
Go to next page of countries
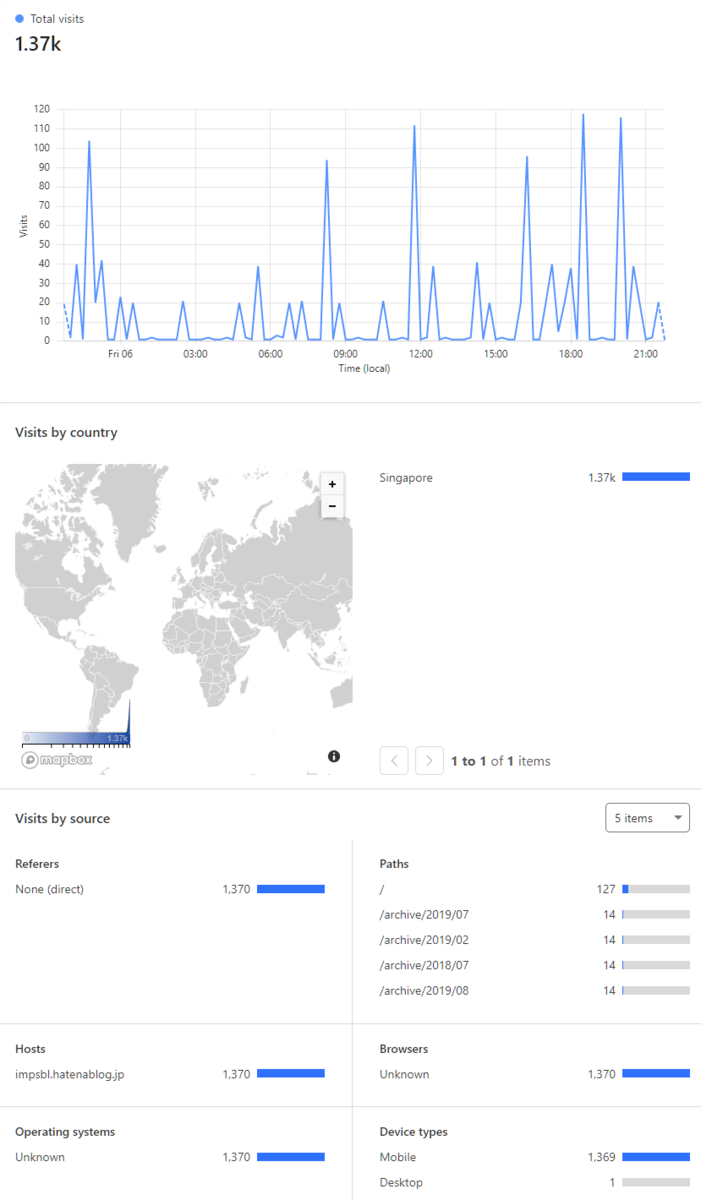pyautogui.click(x=429, y=761)
